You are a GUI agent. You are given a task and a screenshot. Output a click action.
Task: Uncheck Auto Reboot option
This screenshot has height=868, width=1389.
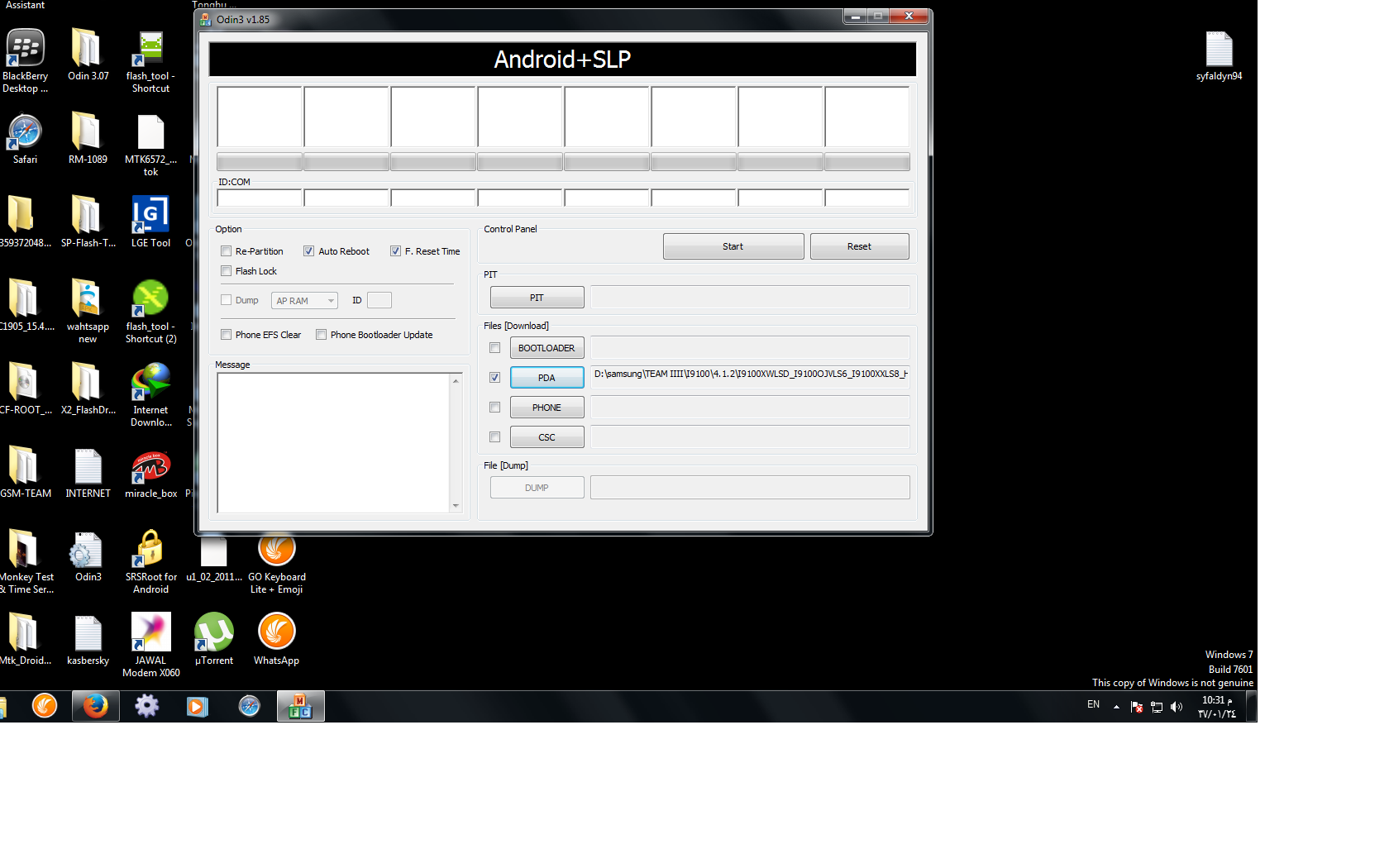pos(308,251)
